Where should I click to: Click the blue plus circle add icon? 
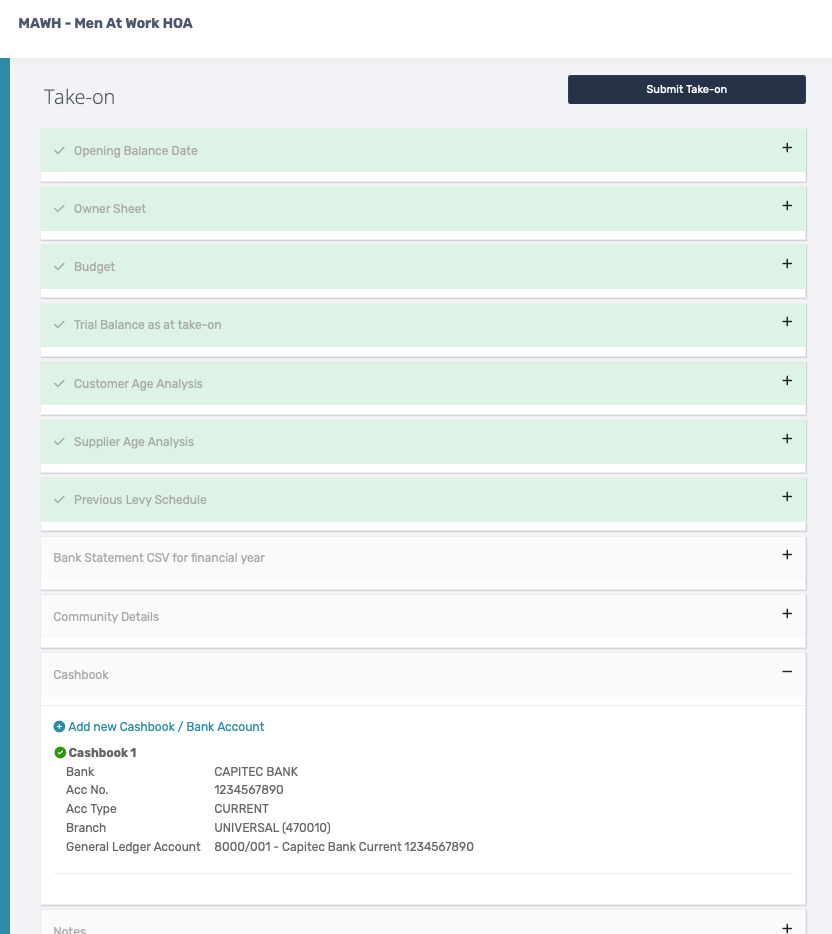(x=59, y=727)
